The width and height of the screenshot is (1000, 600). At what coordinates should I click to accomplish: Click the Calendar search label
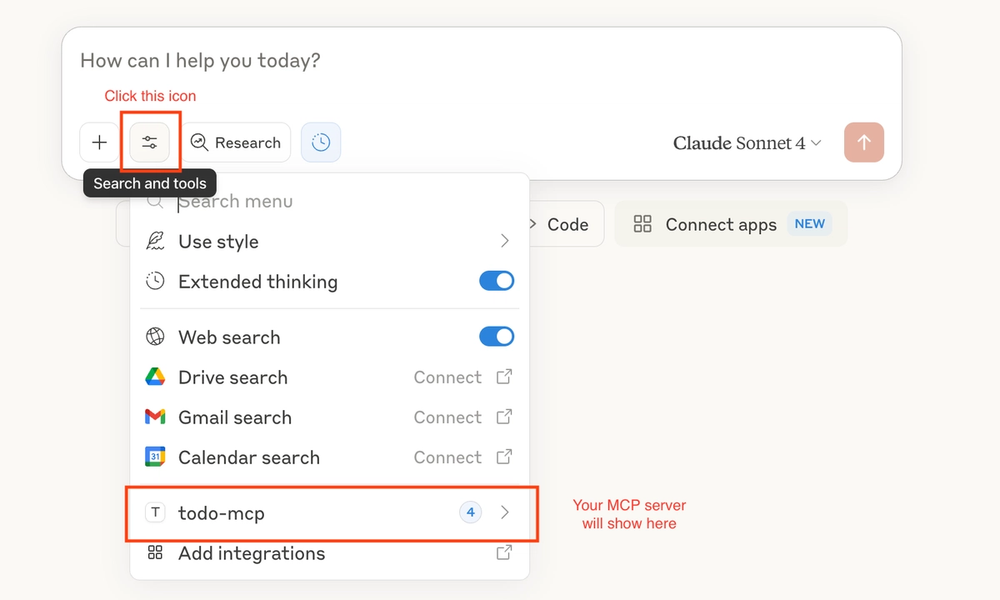tap(249, 458)
